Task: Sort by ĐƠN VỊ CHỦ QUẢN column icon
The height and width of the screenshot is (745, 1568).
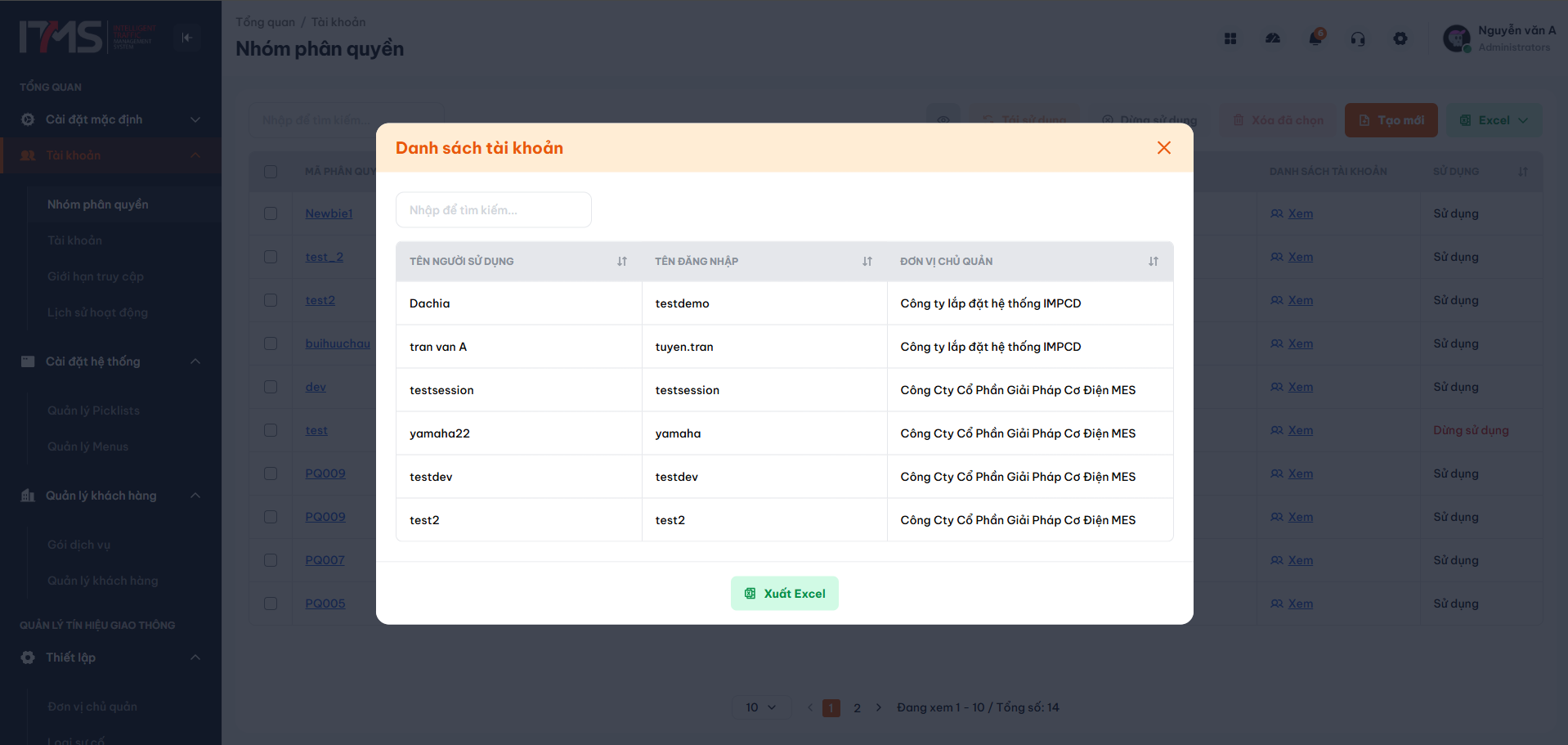Action: [x=1154, y=262]
